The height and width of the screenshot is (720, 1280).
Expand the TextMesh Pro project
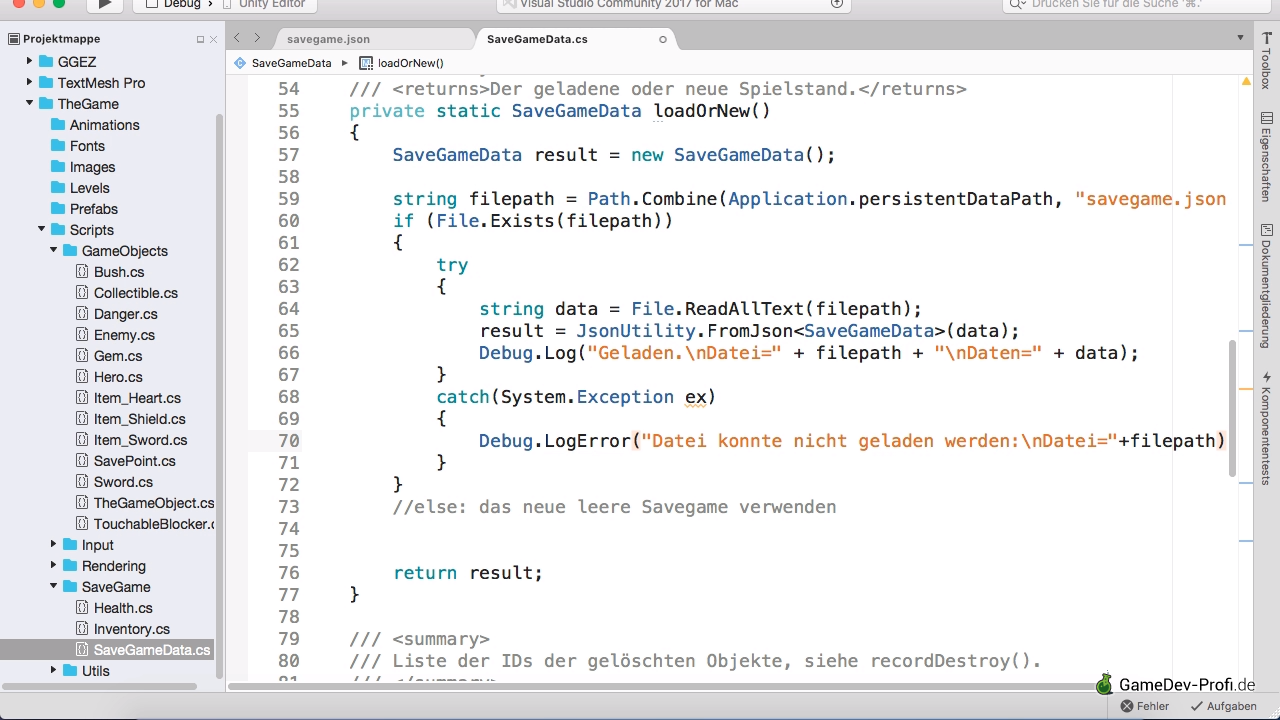(30, 82)
